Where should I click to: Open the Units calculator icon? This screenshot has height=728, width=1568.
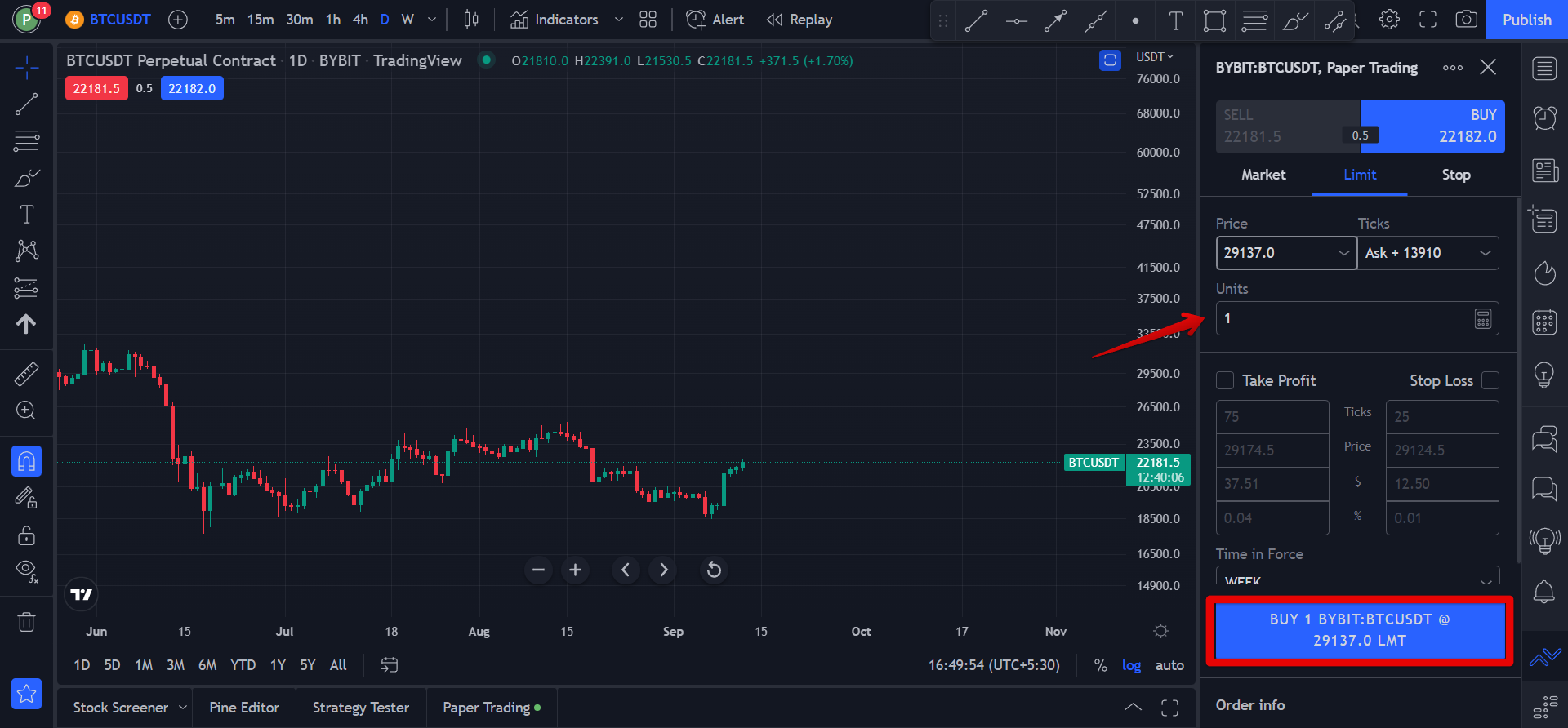click(1483, 318)
